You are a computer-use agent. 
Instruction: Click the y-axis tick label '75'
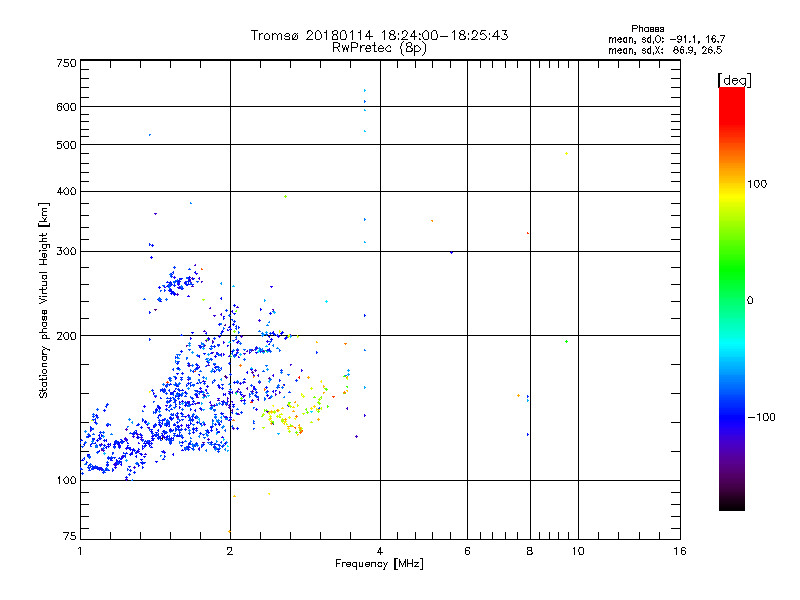pyautogui.click(x=70, y=536)
